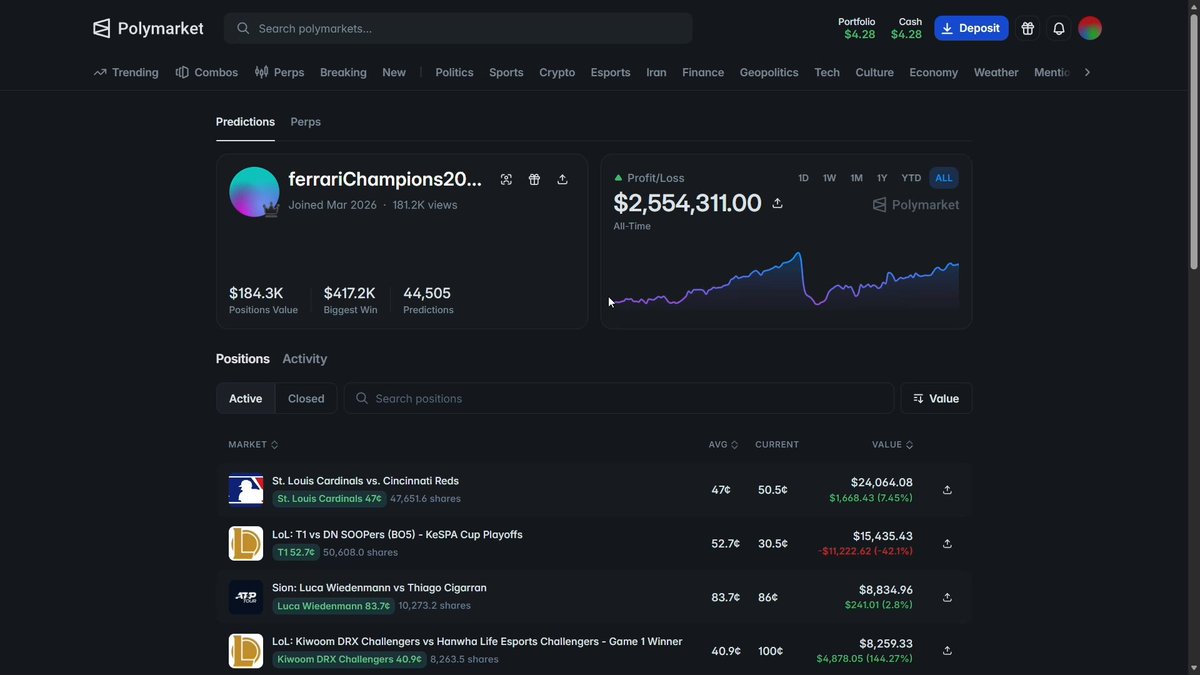The width and height of the screenshot is (1200, 675).
Task: Open the Combos category
Action: click(207, 72)
